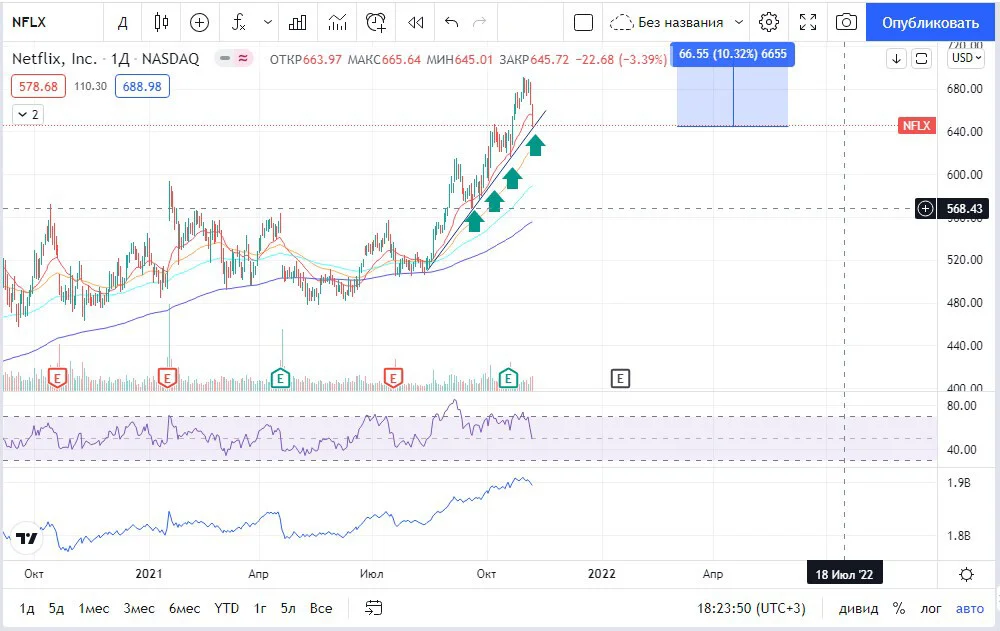Select the 3мес time range

pyautogui.click(x=138, y=608)
